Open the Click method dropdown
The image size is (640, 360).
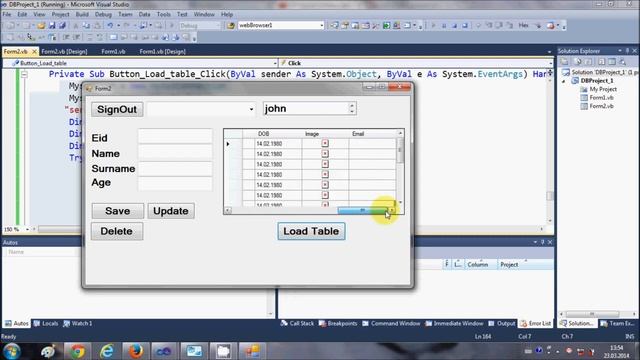point(550,63)
